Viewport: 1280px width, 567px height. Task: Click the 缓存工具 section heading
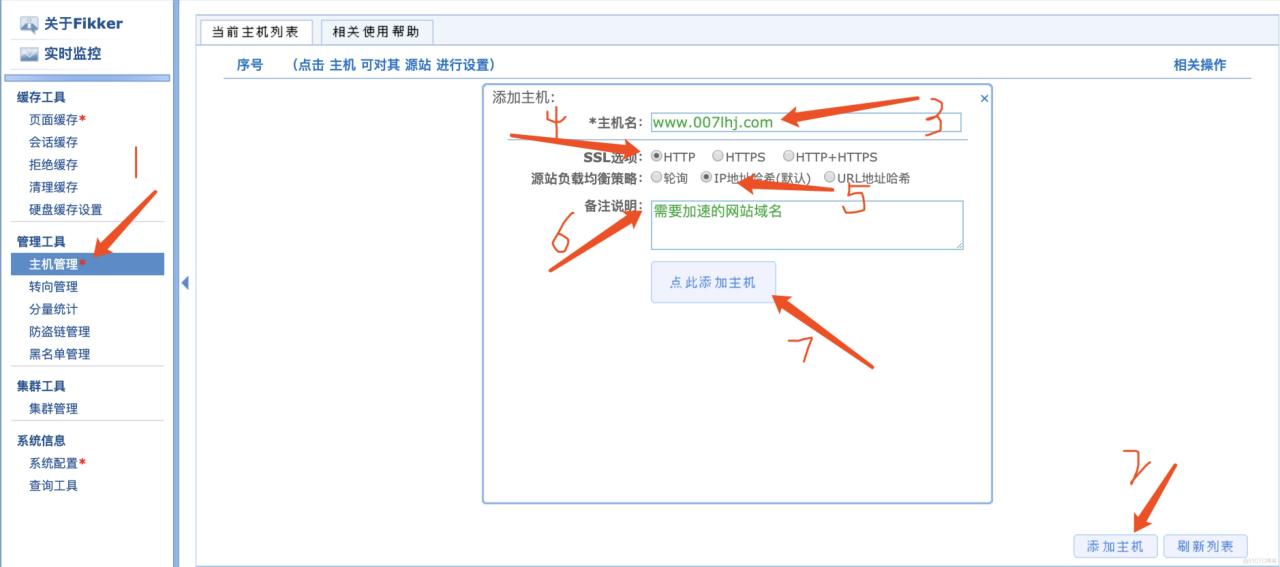(x=41, y=97)
